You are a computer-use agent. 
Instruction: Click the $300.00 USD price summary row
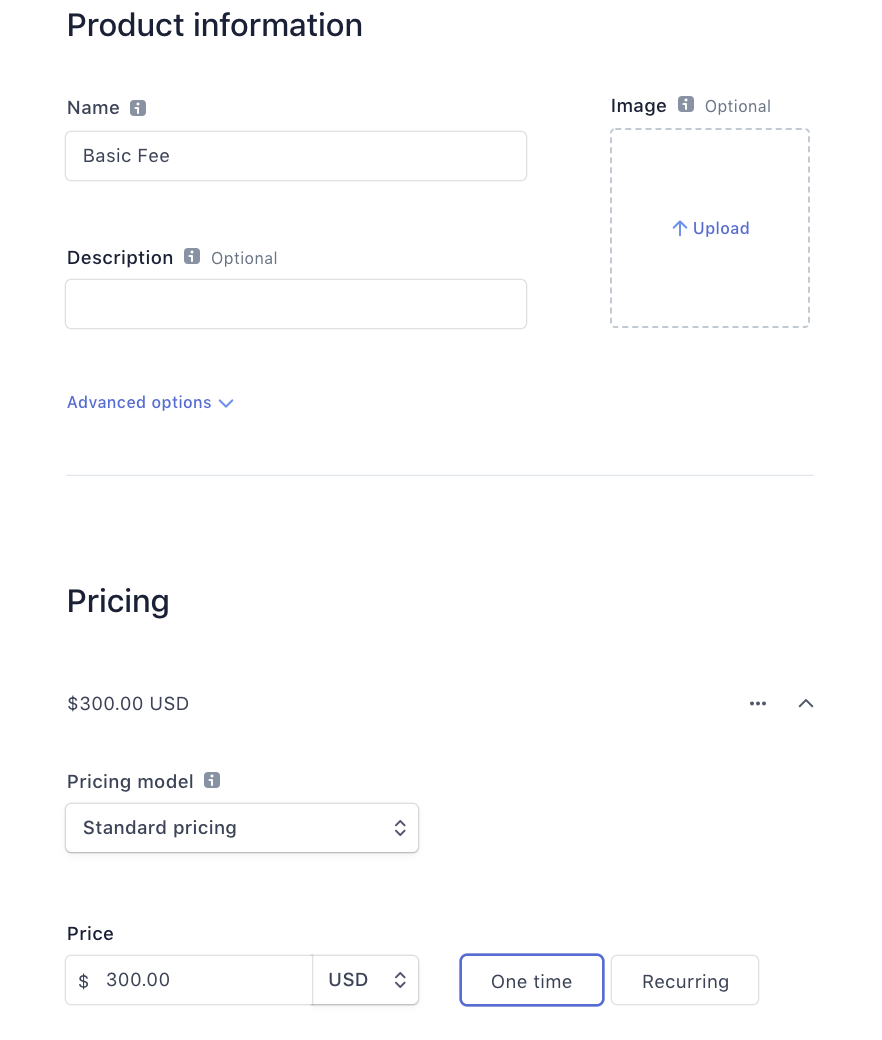128,704
